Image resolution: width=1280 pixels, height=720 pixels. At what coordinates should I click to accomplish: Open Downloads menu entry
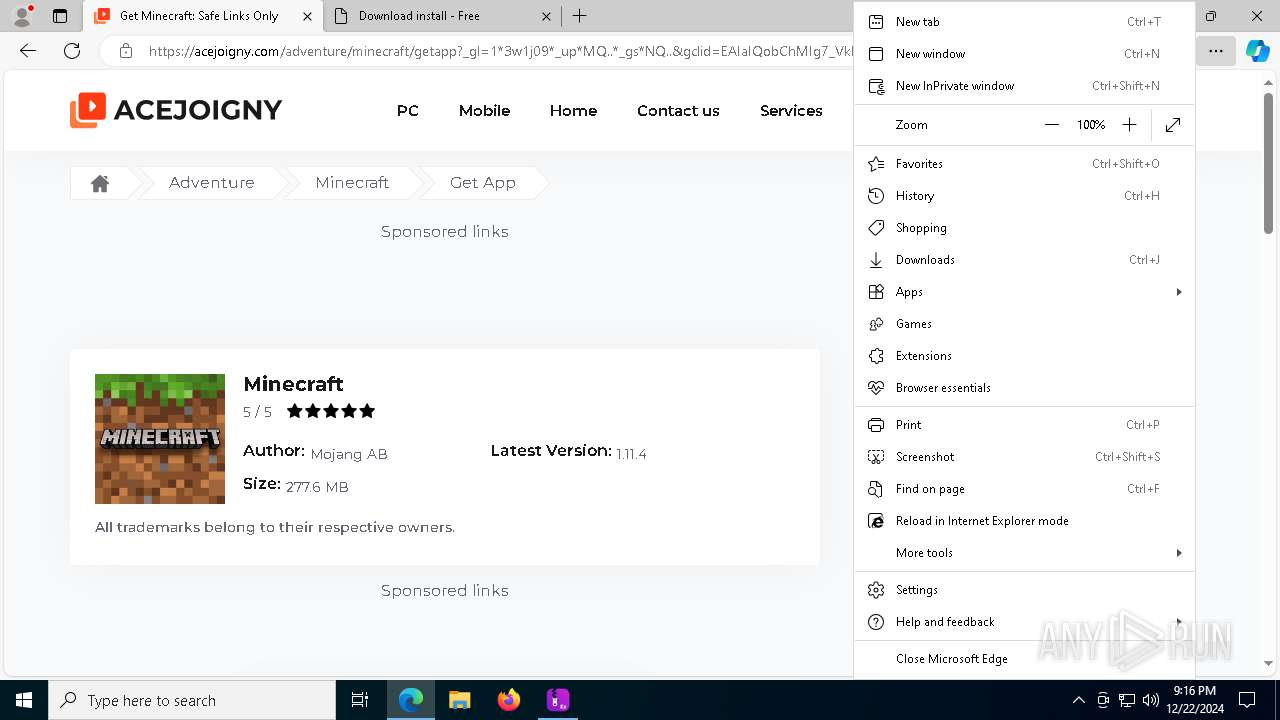(x=1025, y=260)
